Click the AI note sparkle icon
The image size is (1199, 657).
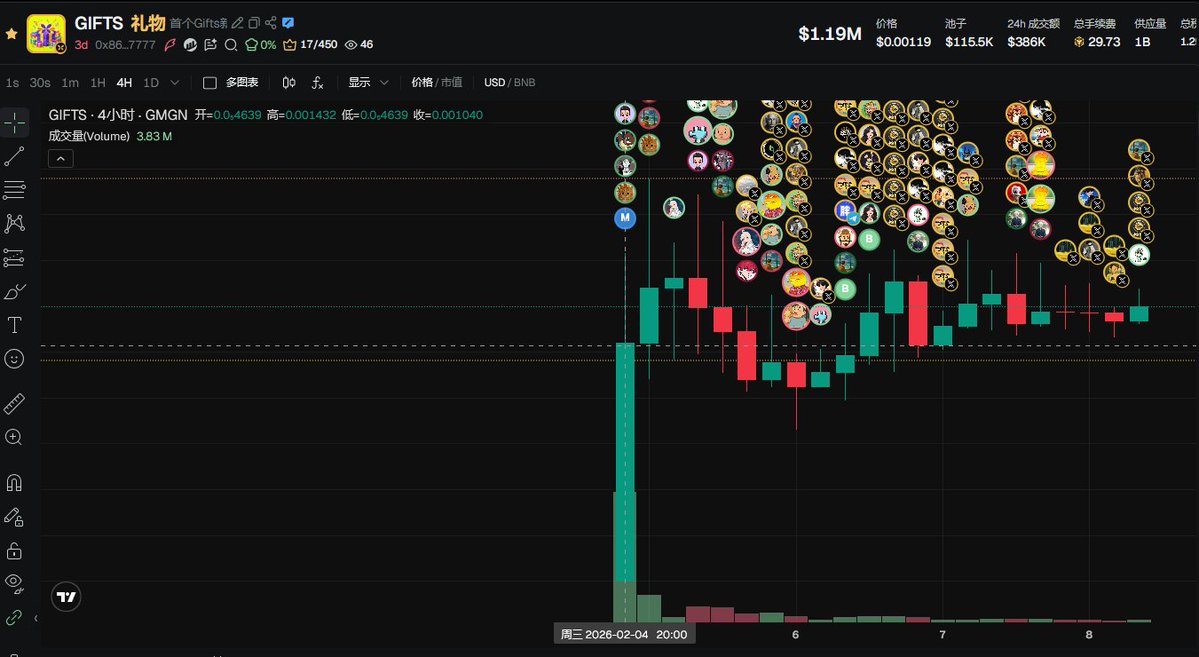210,44
